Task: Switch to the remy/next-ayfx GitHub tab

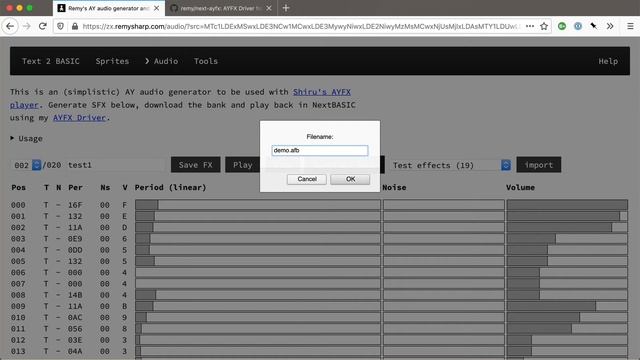Action: [x=221, y=8]
